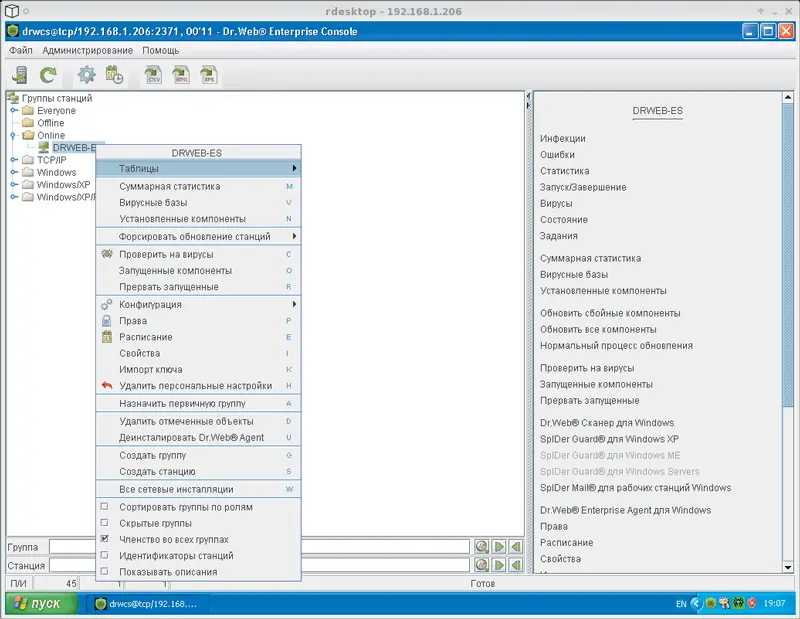Open SpIDer Guard для Windows XP link

[x=609, y=439]
